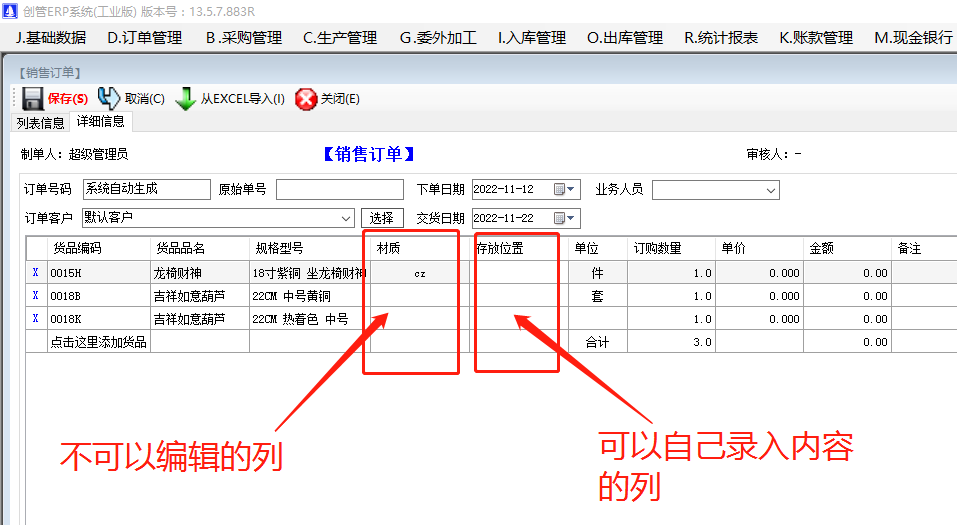Switch to the 列表信息 tab
957x525 pixels.
40,123
